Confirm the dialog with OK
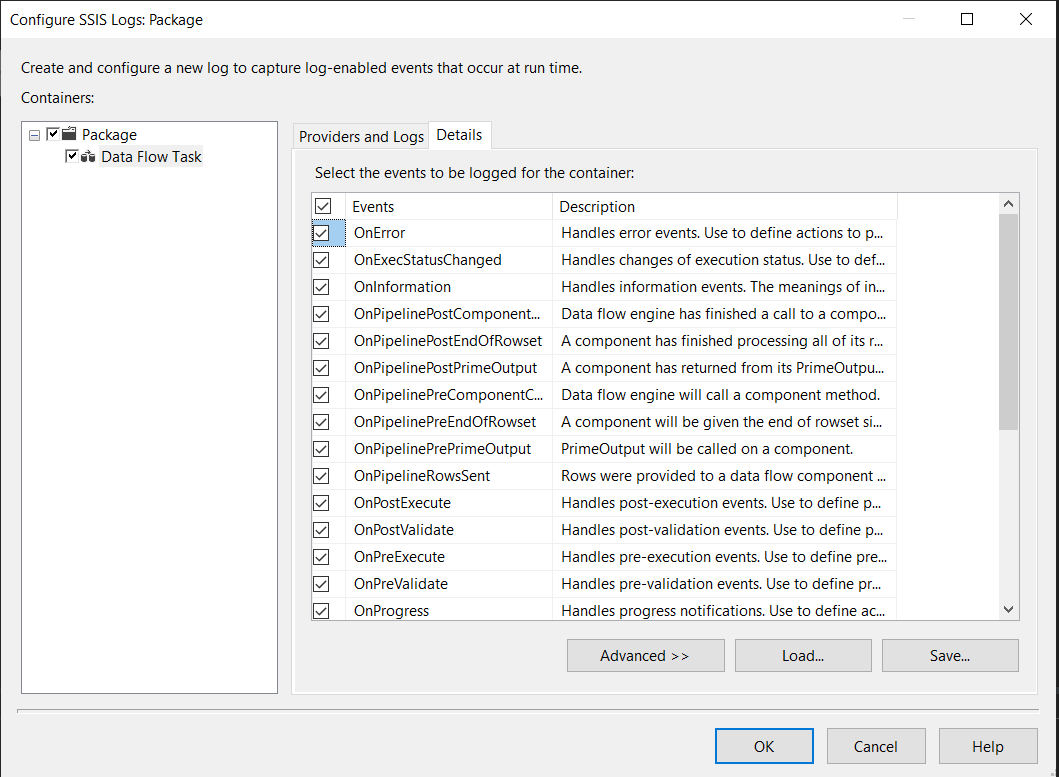1059x777 pixels. tap(764, 746)
